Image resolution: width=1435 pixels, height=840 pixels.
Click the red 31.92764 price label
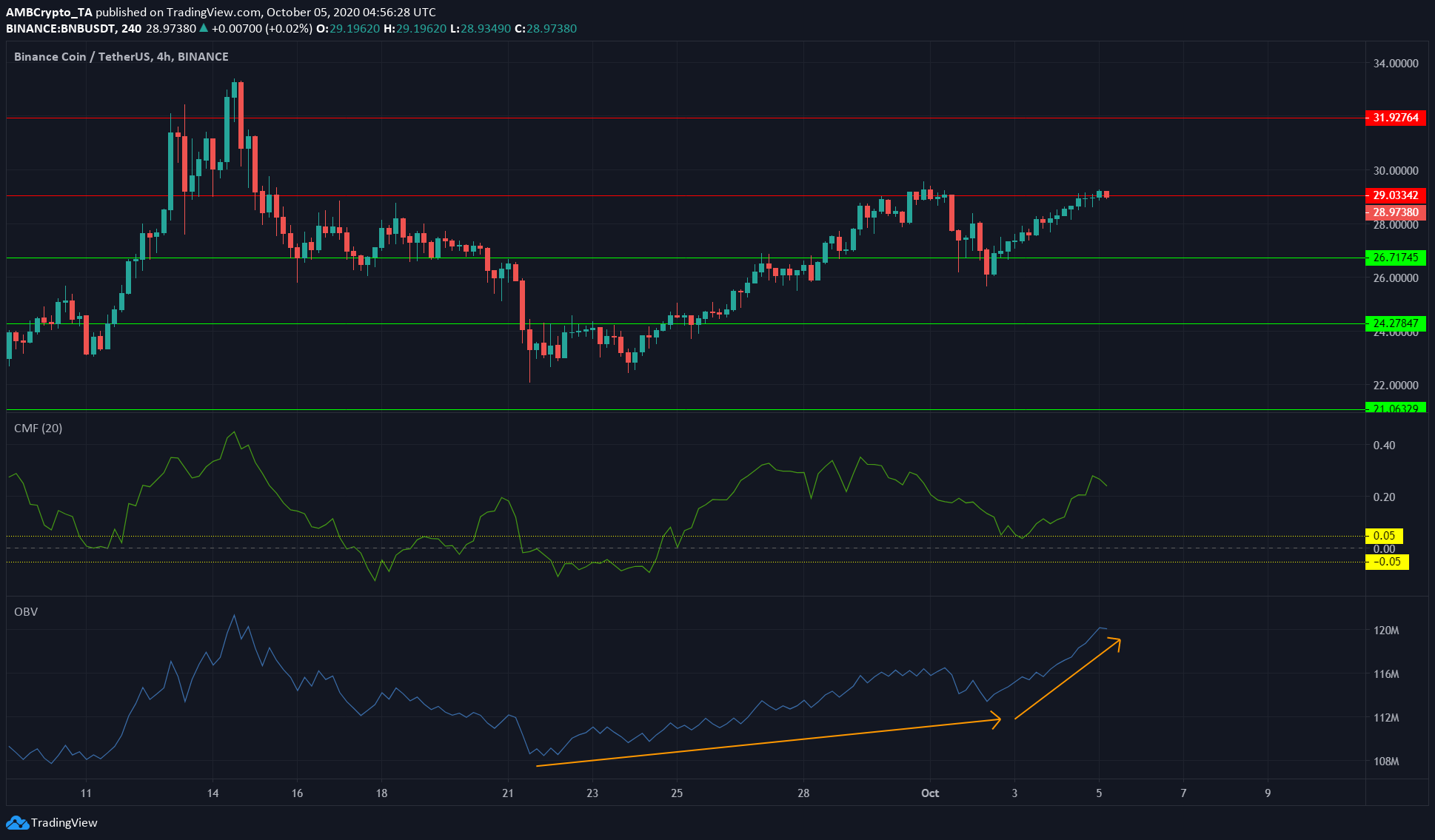click(x=1396, y=118)
